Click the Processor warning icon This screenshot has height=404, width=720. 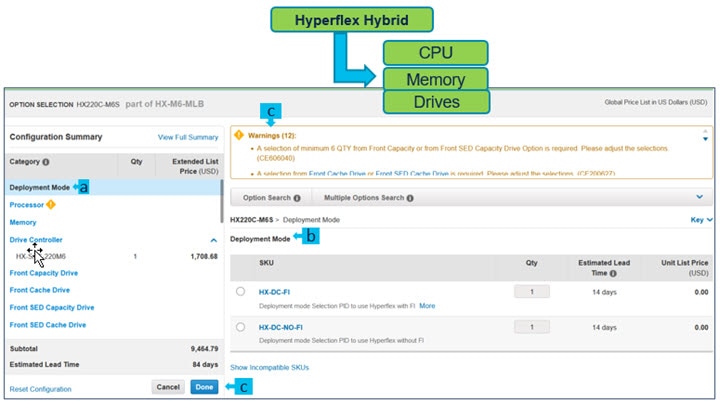click(x=50, y=204)
